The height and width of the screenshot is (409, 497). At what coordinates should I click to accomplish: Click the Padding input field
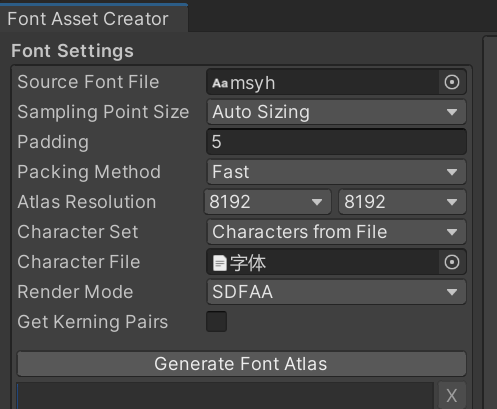click(336, 142)
